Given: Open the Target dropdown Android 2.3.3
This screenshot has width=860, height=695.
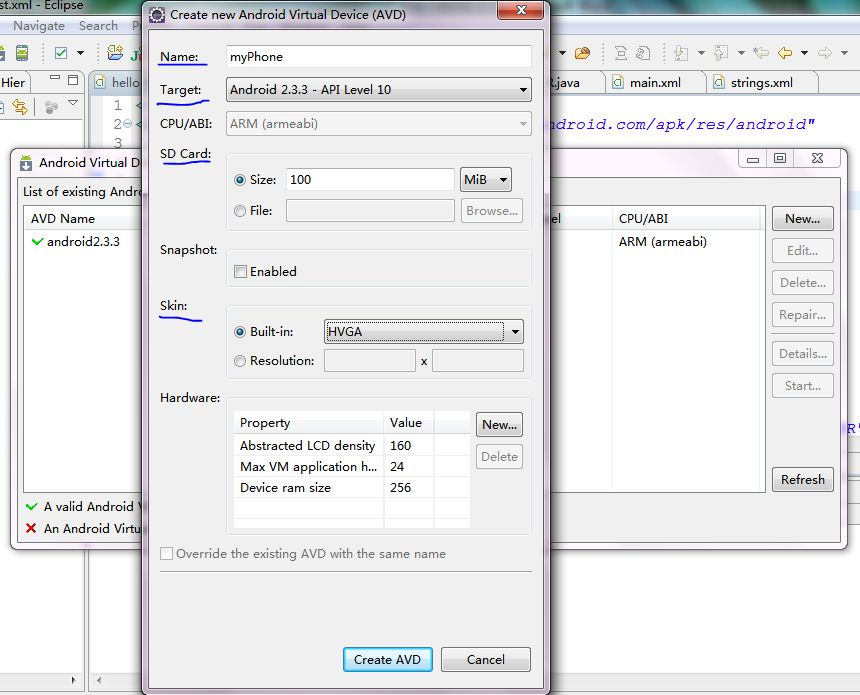Looking at the screenshot, I should point(378,89).
